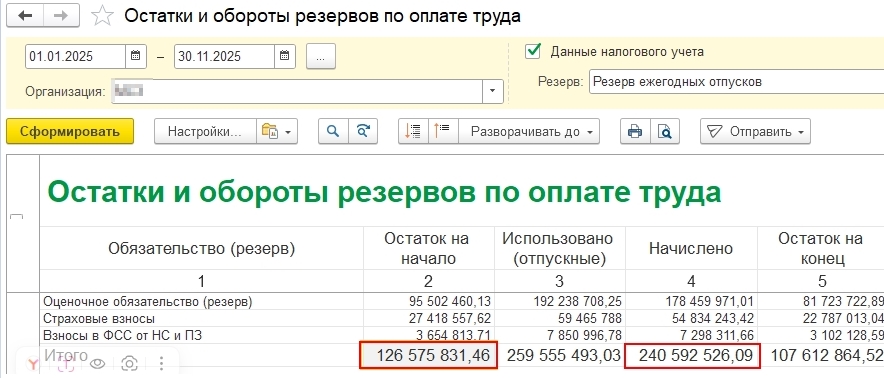The height and width of the screenshot is (378, 884).
Task: Add report to favorites with star icon
Action: click(102, 16)
